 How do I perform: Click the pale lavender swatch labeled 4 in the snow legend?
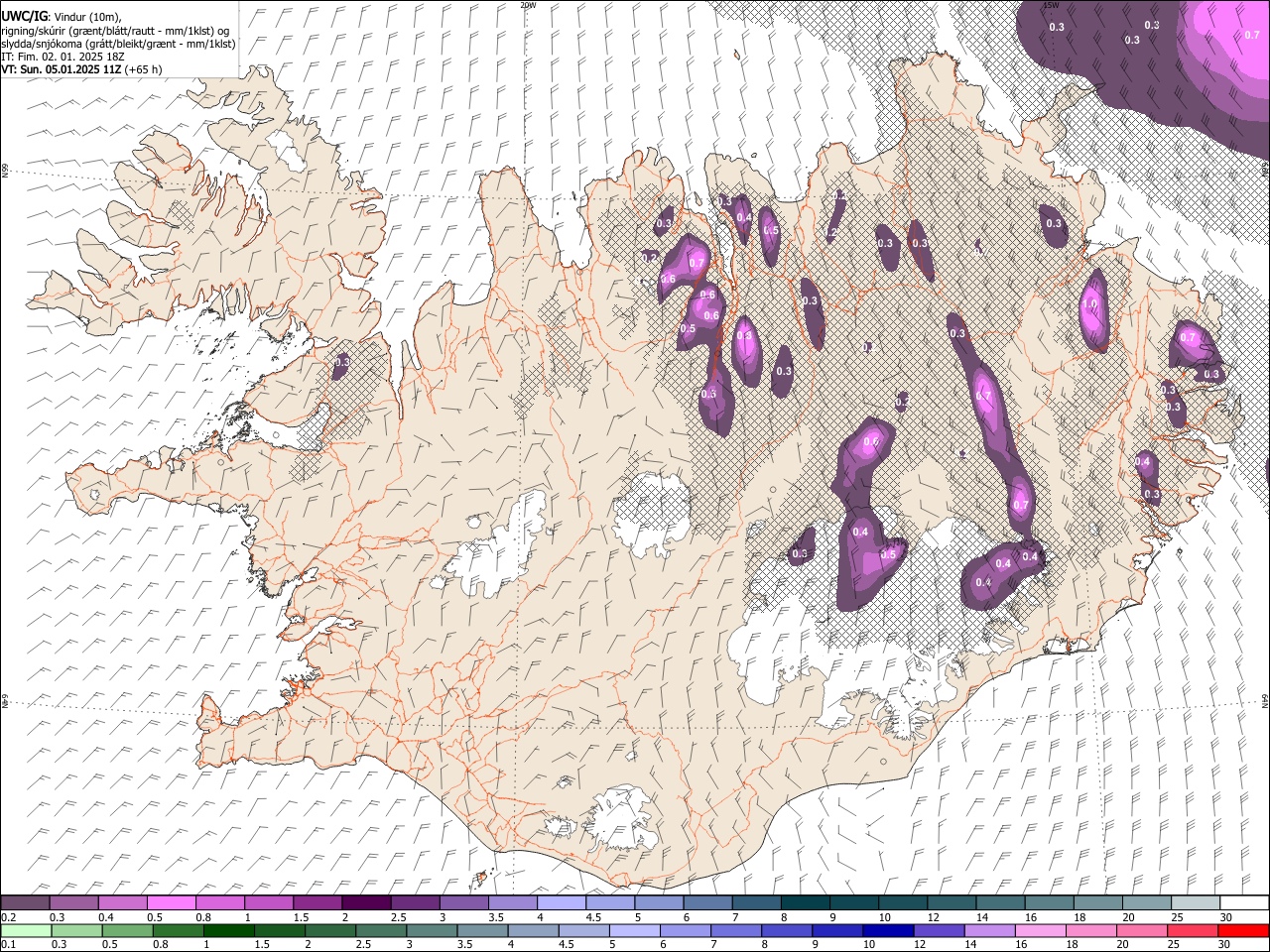tap(562, 902)
